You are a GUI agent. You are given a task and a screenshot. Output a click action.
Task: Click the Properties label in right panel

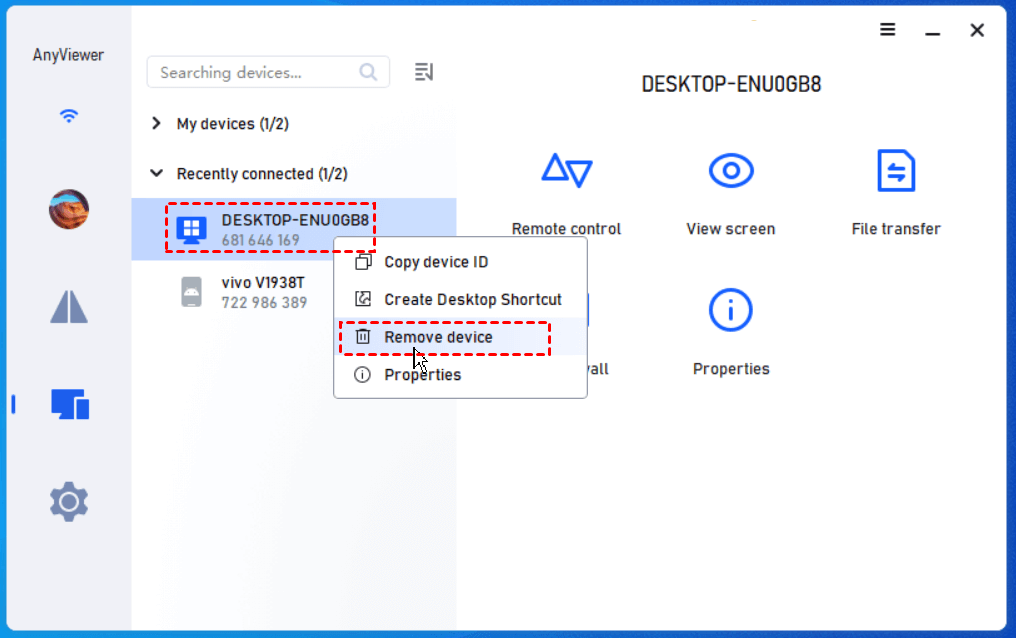point(731,369)
